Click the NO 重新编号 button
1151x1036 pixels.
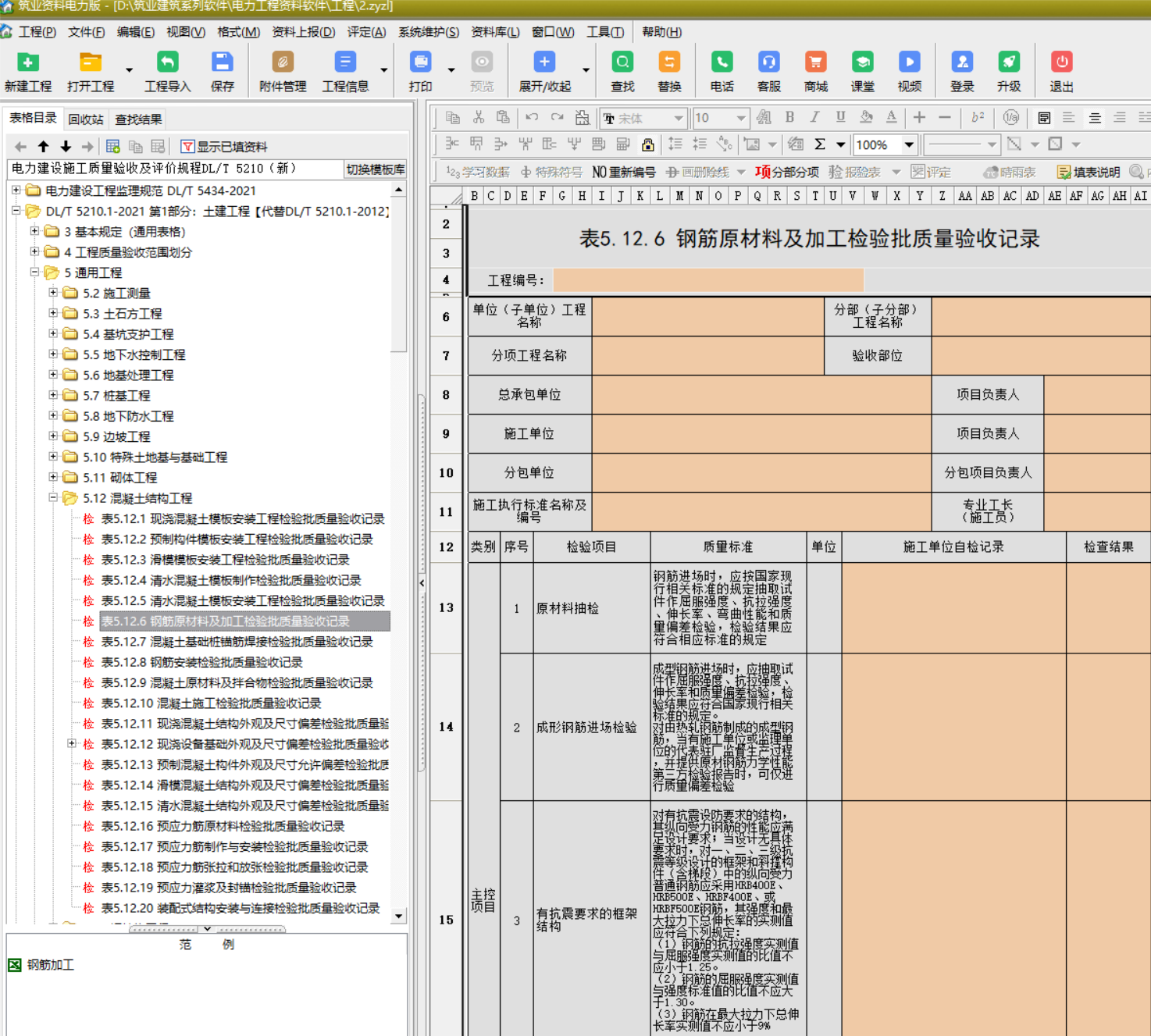click(x=623, y=172)
